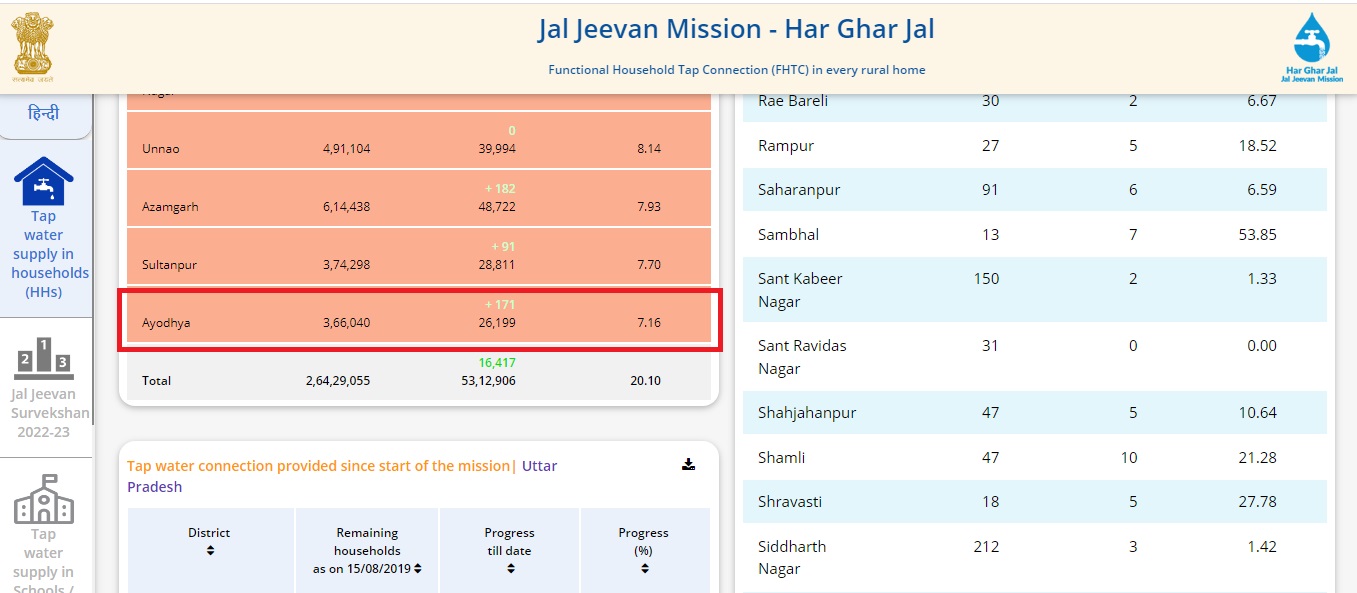Select the Shravasti row in the right table
Image resolution: width=1357 pixels, height=593 pixels.
[x=1035, y=501]
